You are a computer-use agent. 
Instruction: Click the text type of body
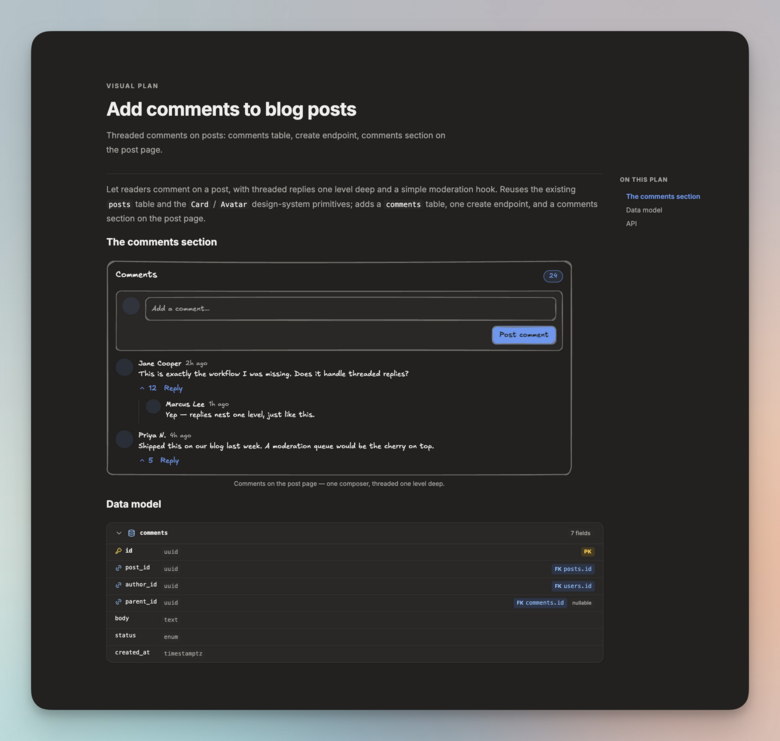(x=171, y=620)
